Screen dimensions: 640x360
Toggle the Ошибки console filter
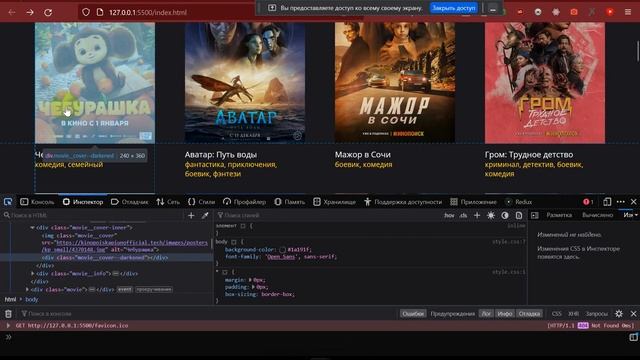tap(413, 313)
